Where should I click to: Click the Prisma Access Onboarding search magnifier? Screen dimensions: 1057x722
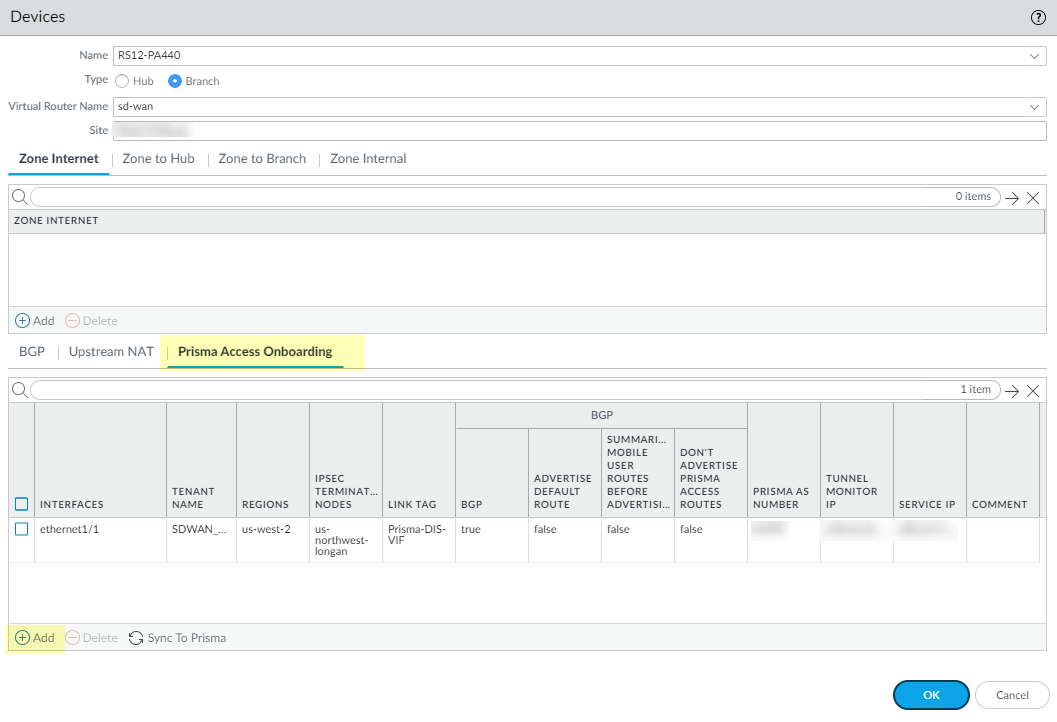19,390
